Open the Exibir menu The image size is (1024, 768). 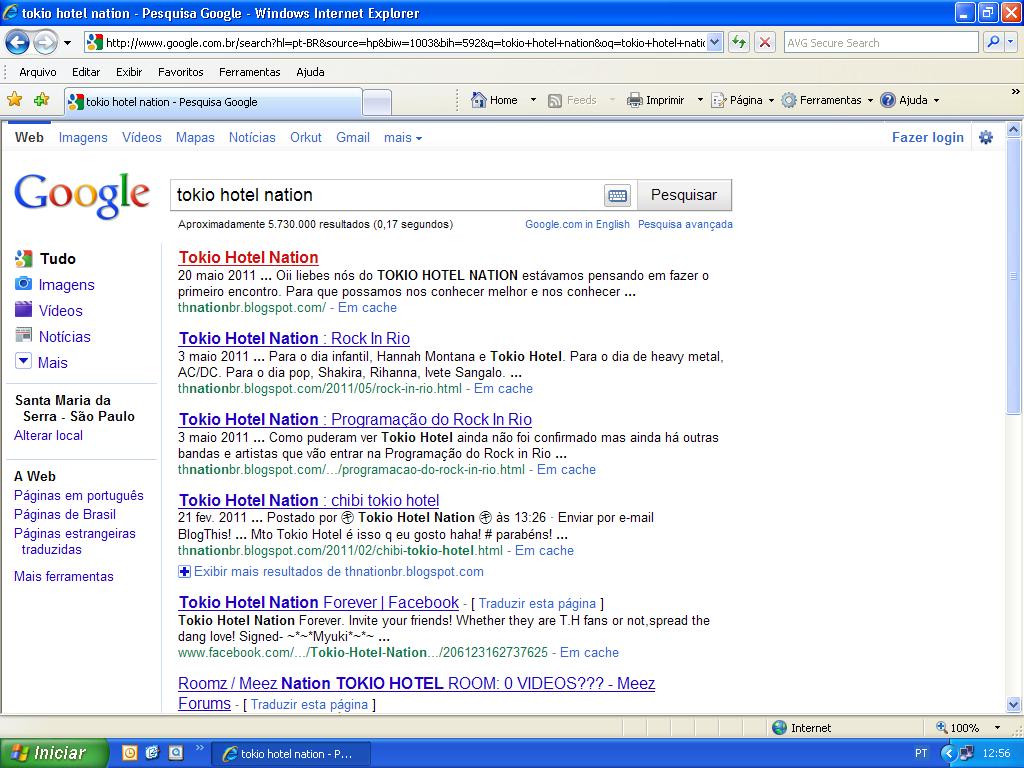(x=129, y=72)
